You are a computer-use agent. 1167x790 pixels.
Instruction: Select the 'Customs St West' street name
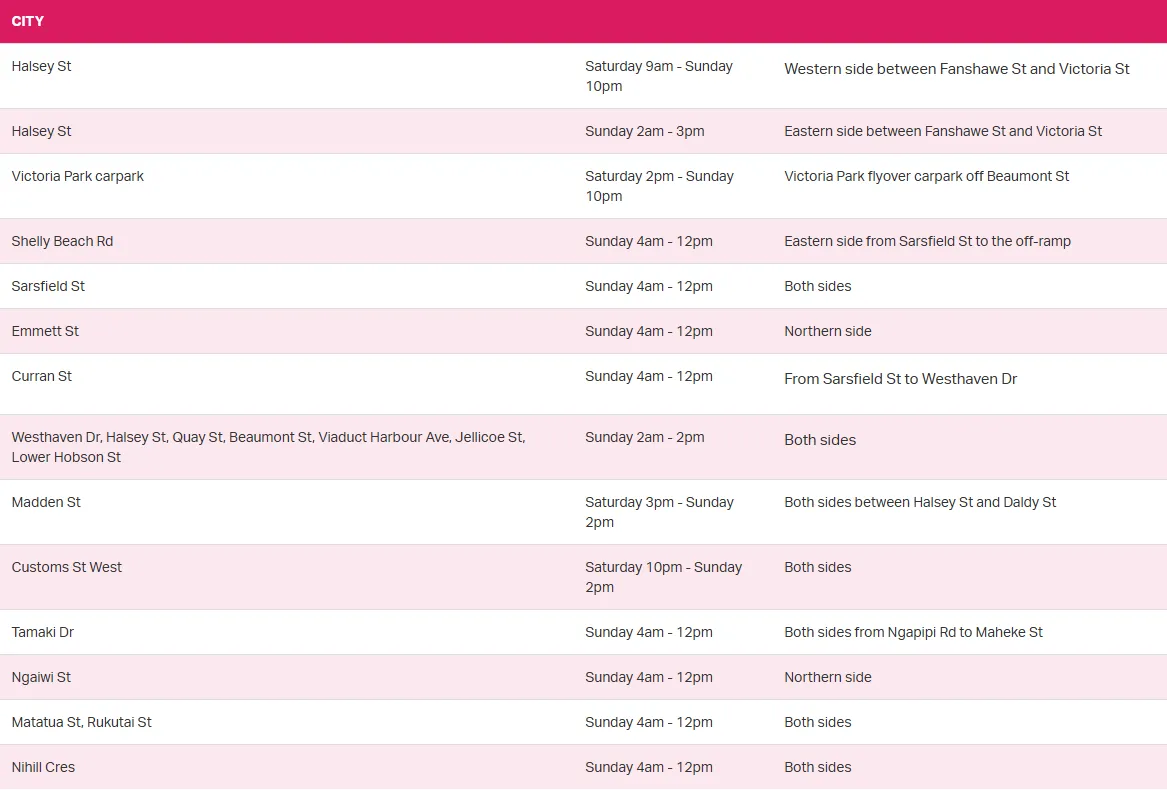66,567
